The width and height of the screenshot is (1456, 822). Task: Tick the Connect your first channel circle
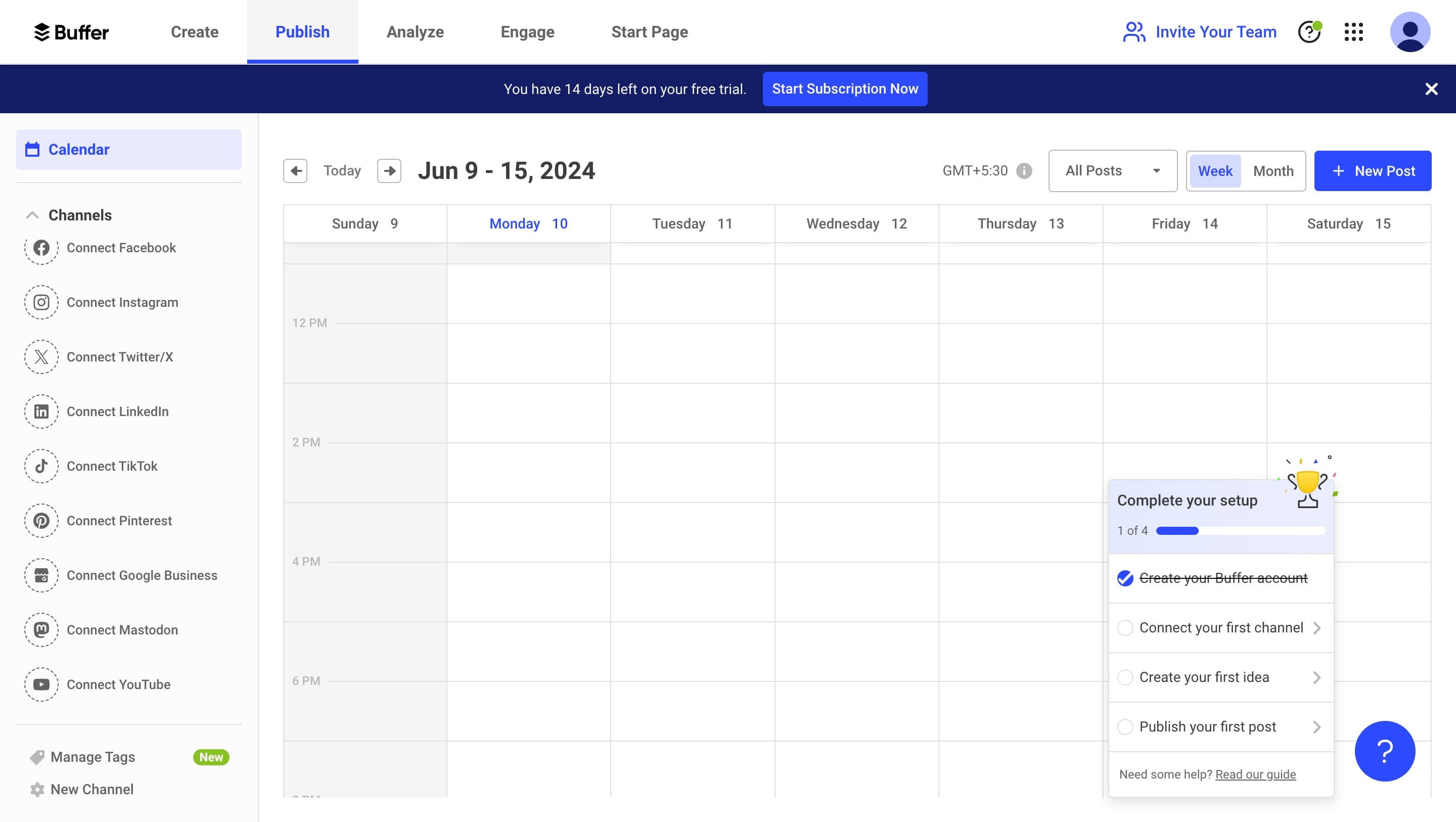tap(1125, 628)
